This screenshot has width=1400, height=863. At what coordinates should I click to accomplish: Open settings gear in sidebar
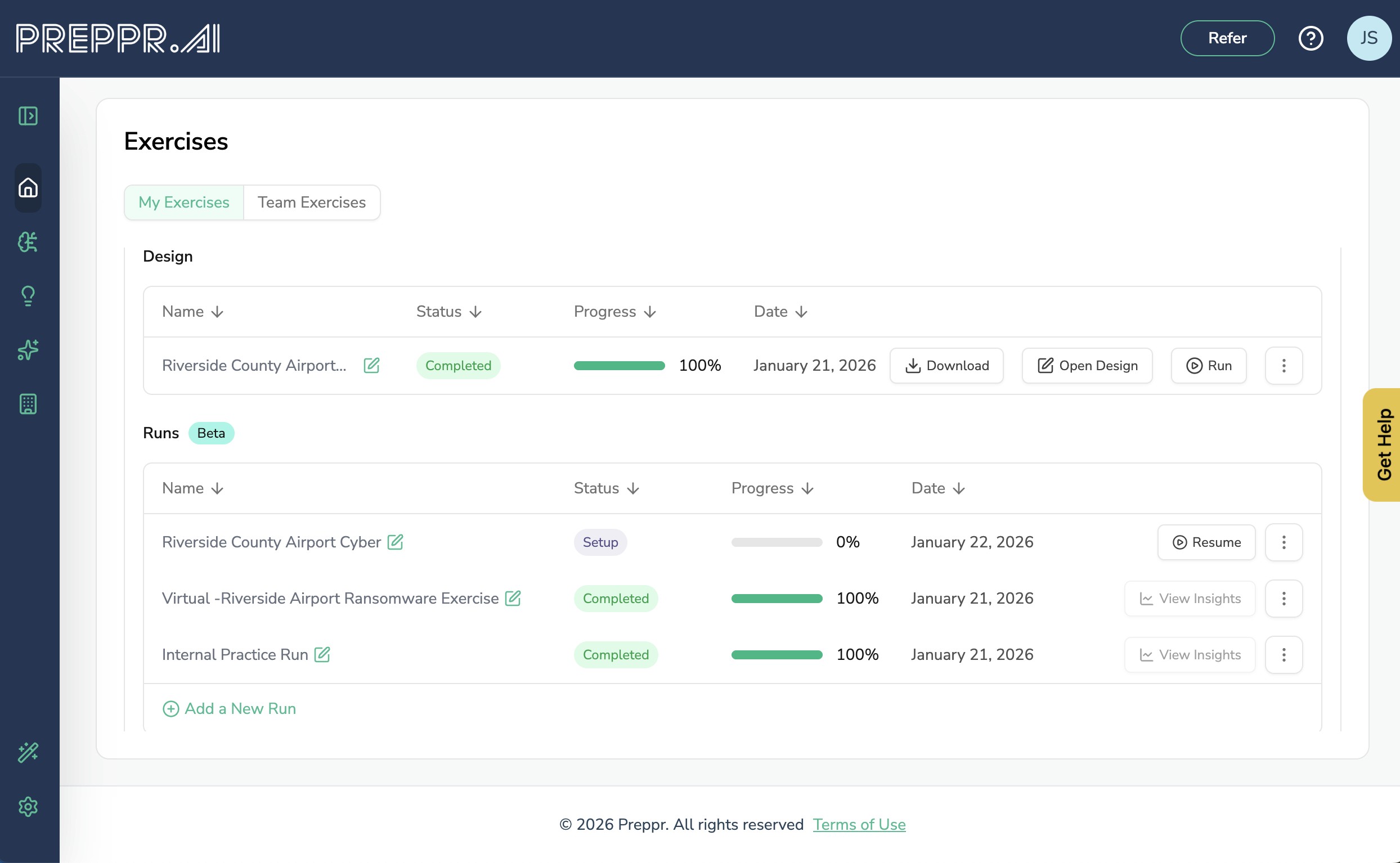[x=28, y=807]
